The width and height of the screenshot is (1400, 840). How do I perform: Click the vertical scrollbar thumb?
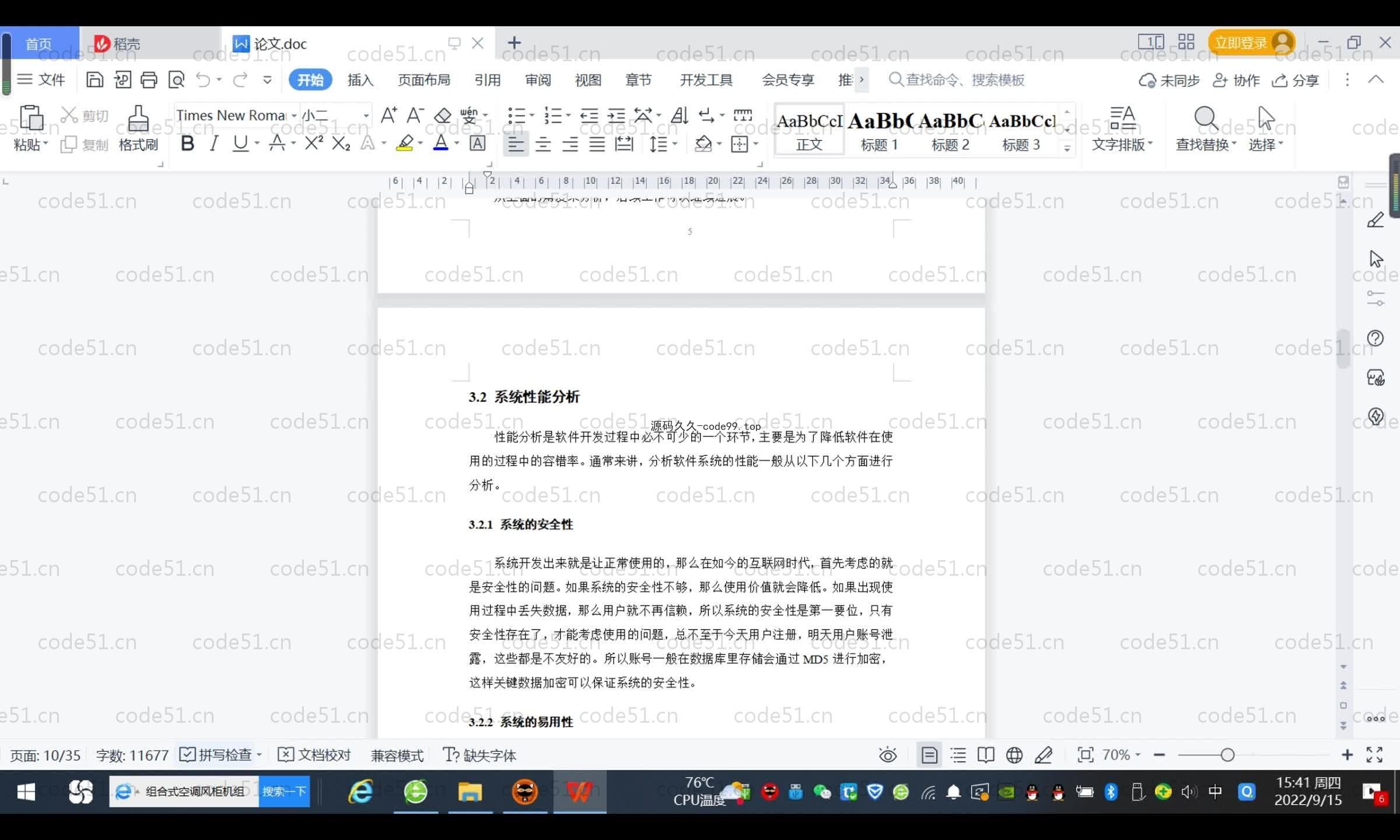pyautogui.click(x=1343, y=348)
